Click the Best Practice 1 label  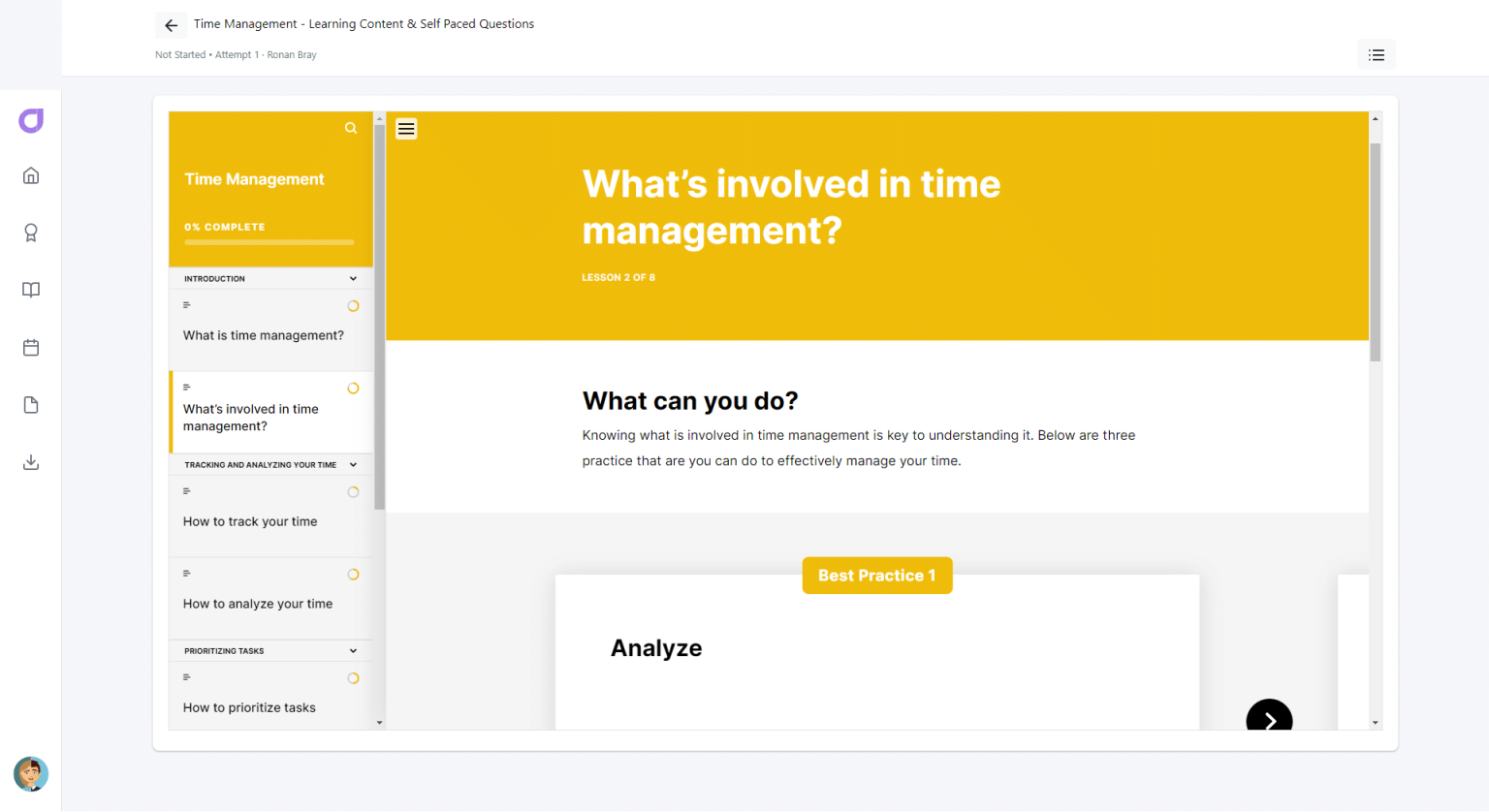(877, 576)
